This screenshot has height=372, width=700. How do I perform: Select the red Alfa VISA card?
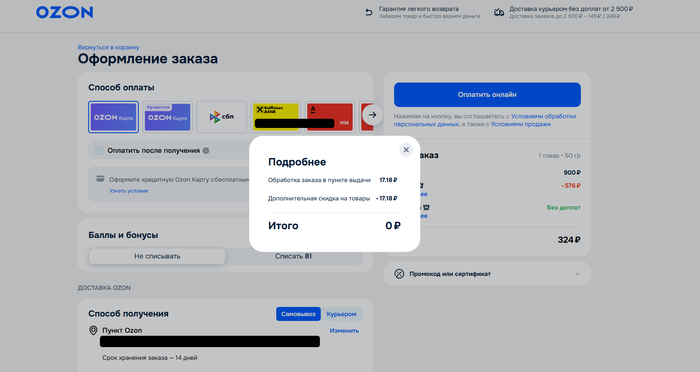tap(330, 117)
